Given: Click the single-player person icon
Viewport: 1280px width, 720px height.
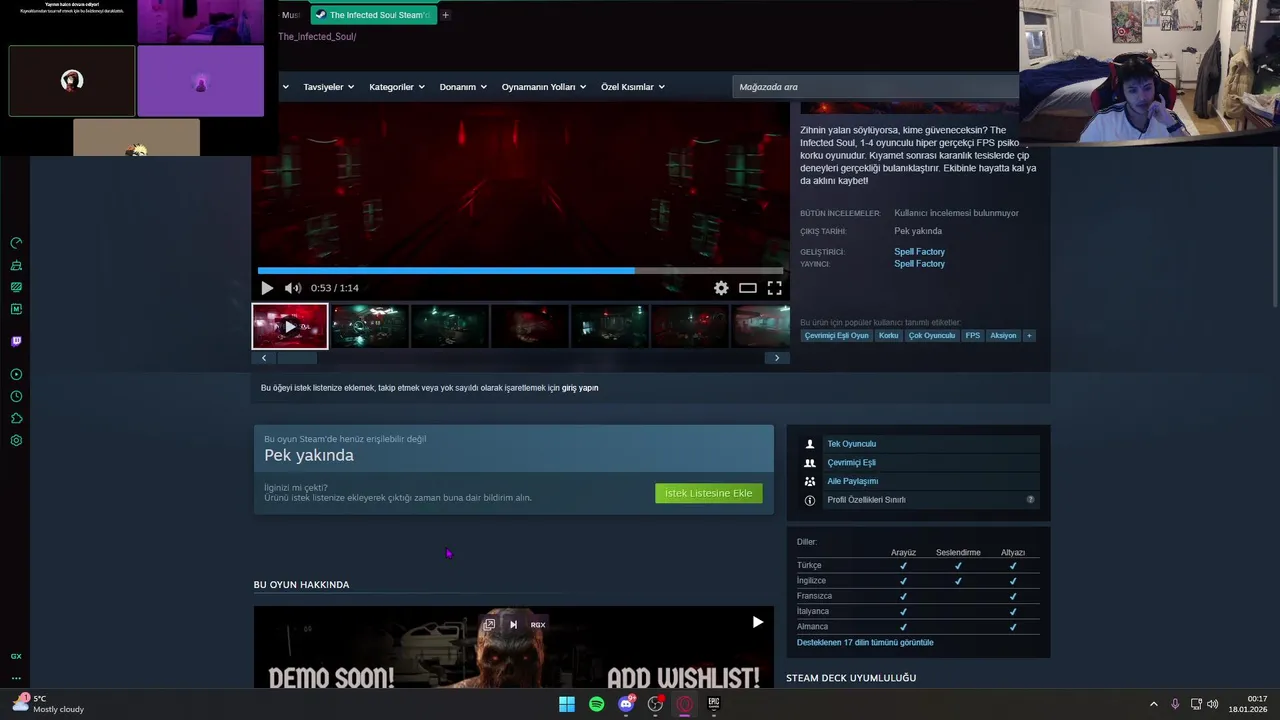Looking at the screenshot, I should (810, 444).
